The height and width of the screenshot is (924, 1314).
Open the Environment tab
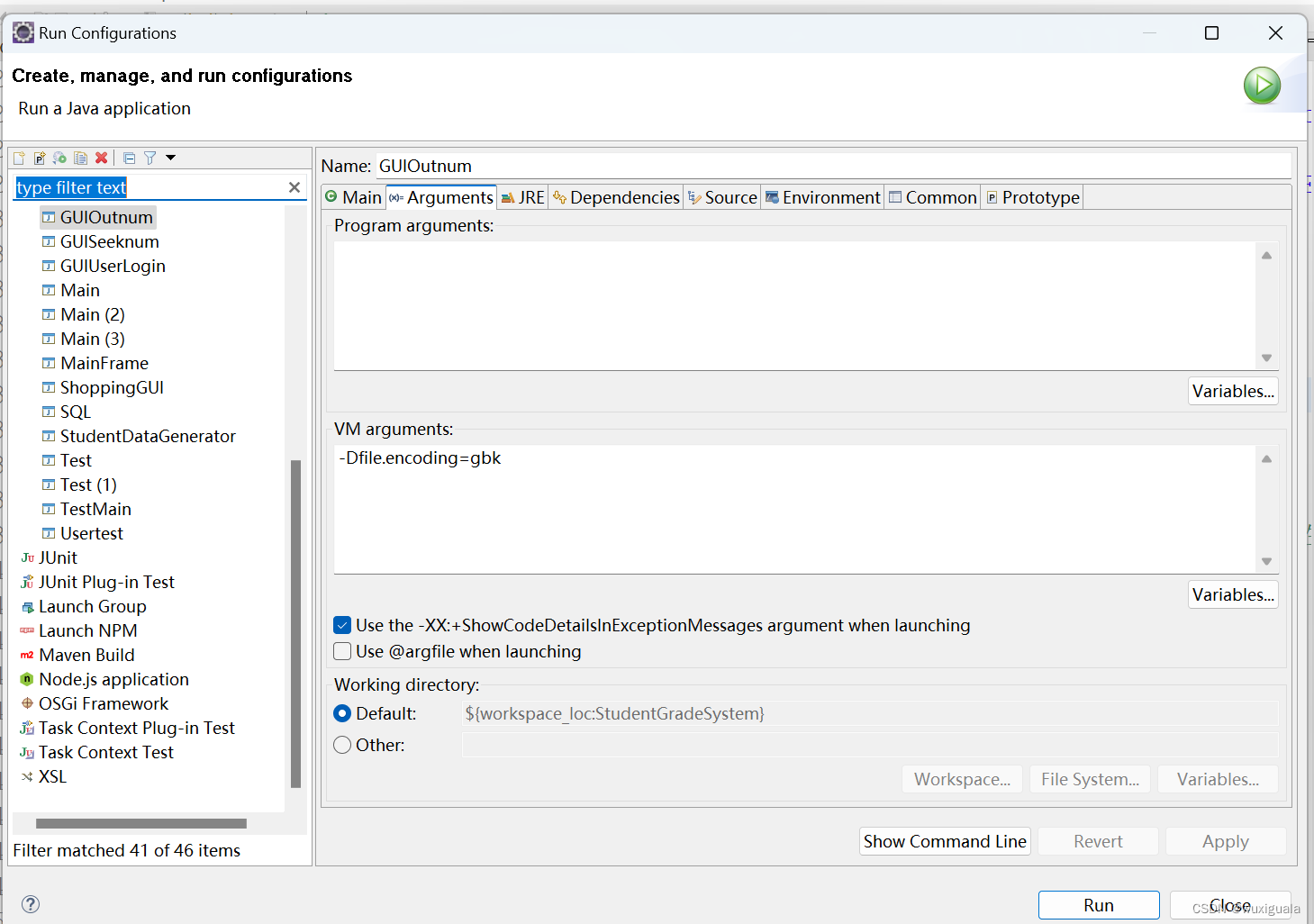point(822,197)
